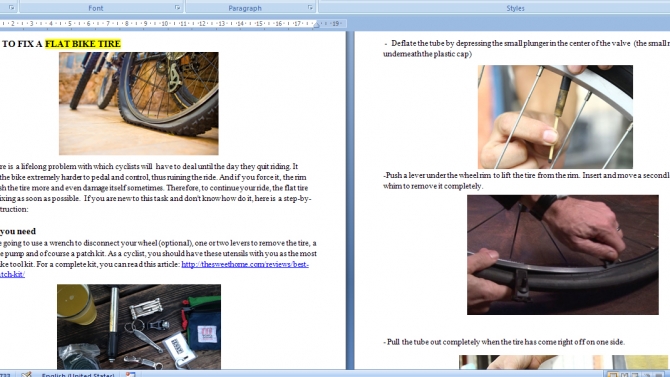The width and height of the screenshot is (670, 377).
Task: Switch to Web Layout view button
Action: click(635, 374)
